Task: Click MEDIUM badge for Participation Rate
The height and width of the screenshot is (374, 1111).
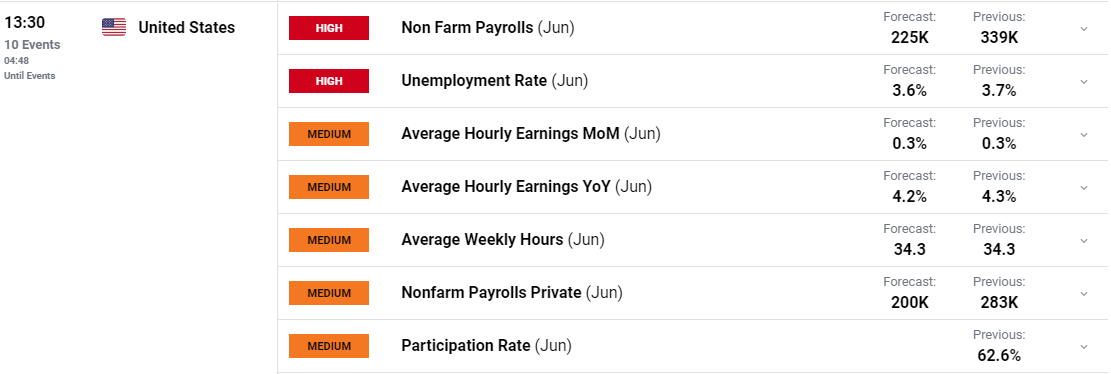Action: [329, 346]
